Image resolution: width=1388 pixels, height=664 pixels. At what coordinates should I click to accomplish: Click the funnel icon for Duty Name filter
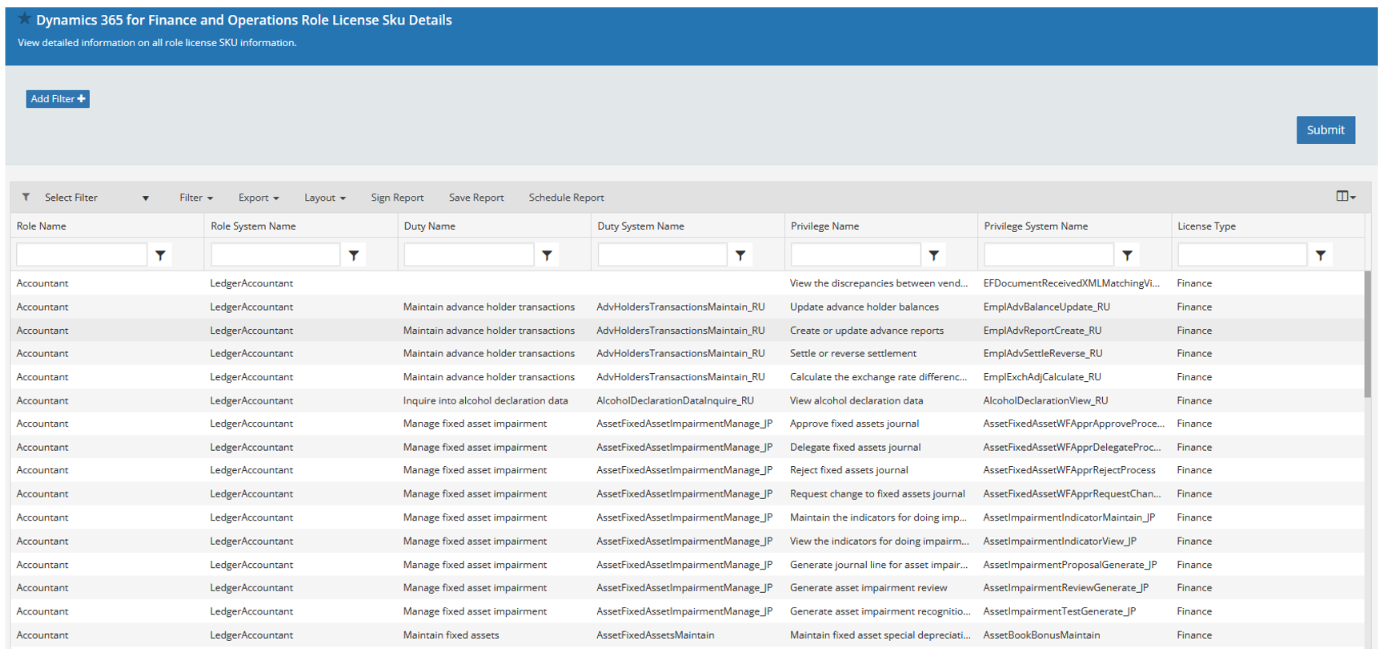[547, 256]
